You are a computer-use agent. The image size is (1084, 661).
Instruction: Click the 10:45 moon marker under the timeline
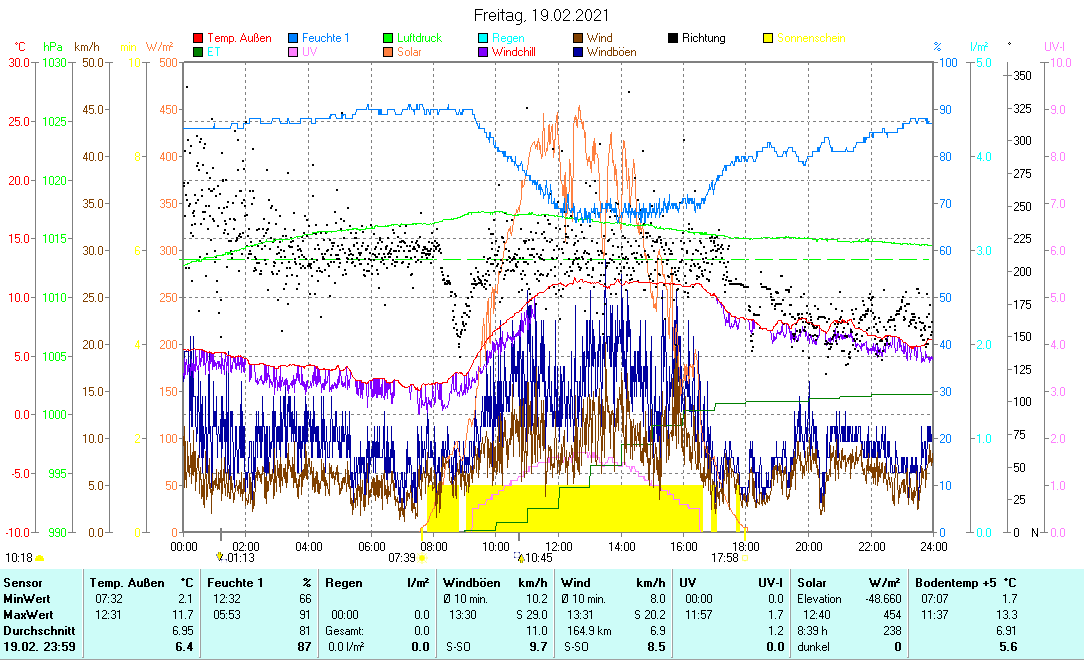[x=535, y=558]
